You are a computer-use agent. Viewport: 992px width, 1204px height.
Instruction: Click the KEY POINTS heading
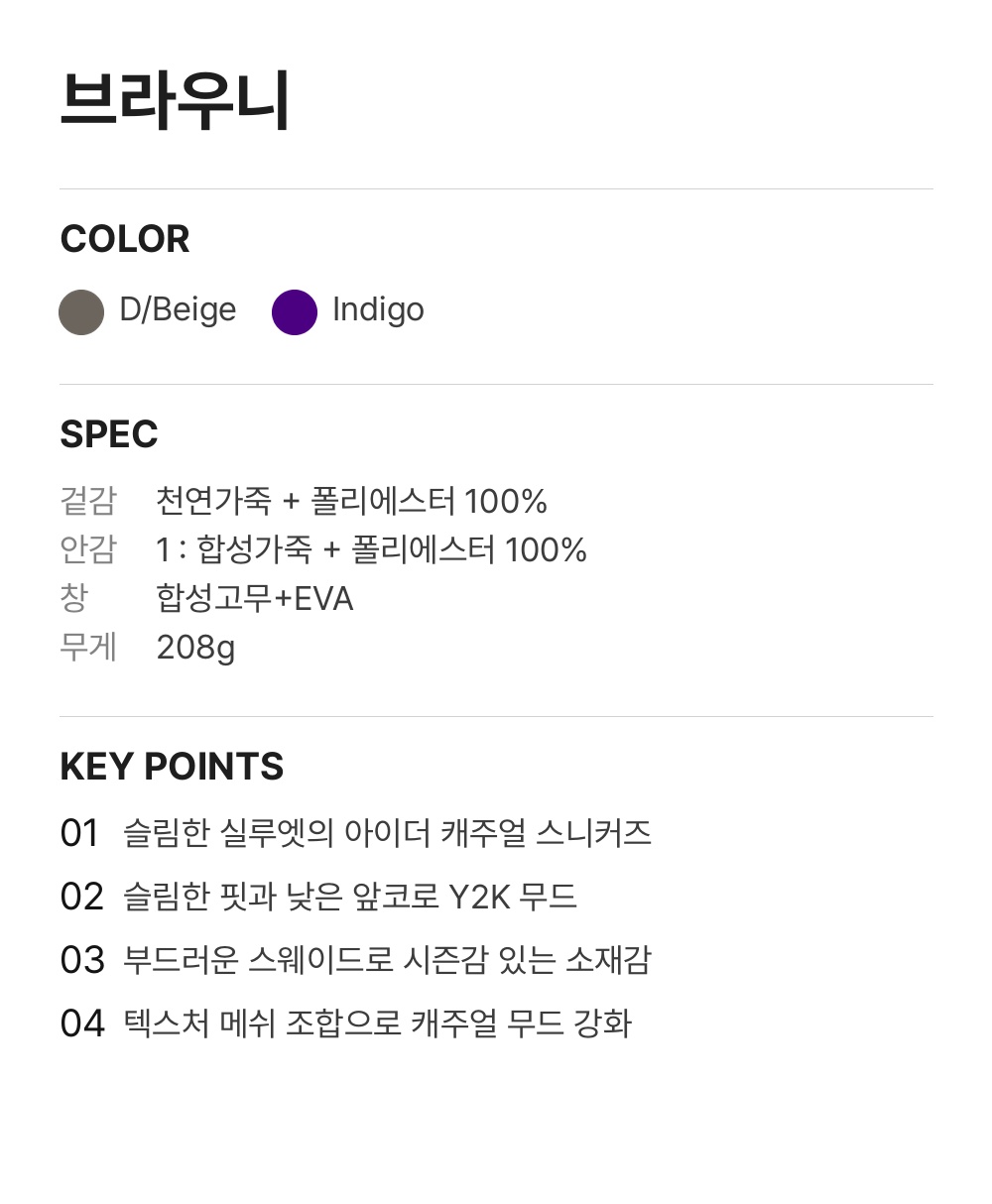(172, 767)
